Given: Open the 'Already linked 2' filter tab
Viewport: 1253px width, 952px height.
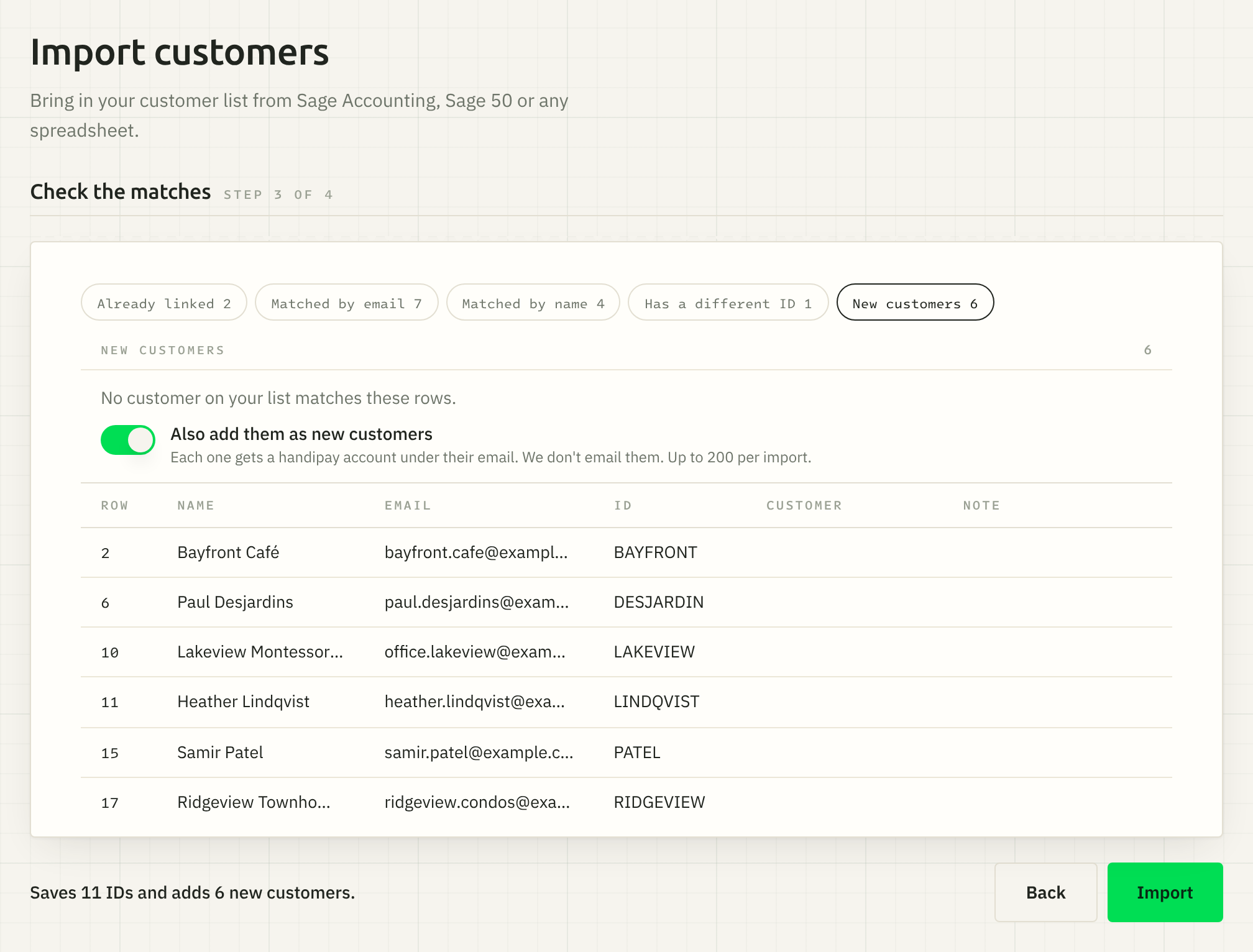Looking at the screenshot, I should coord(164,303).
